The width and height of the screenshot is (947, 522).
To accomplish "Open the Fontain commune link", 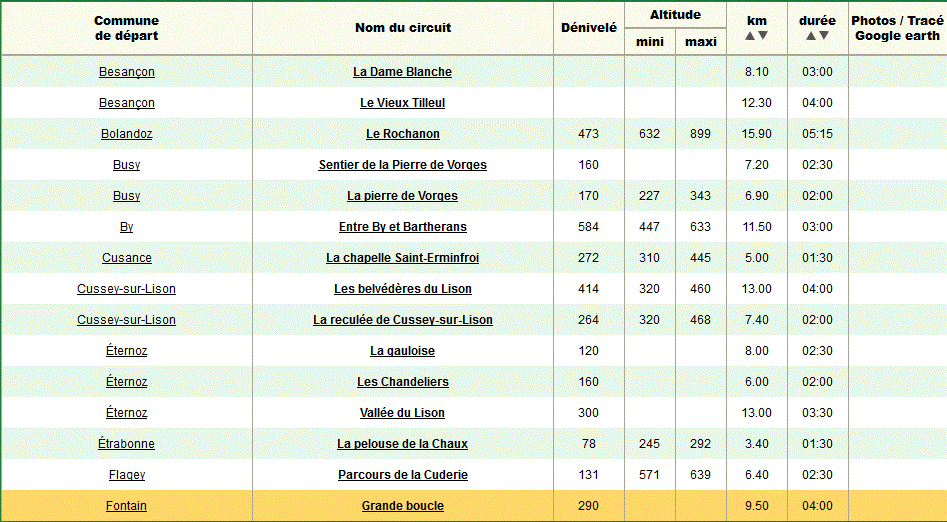I will tap(127, 506).
